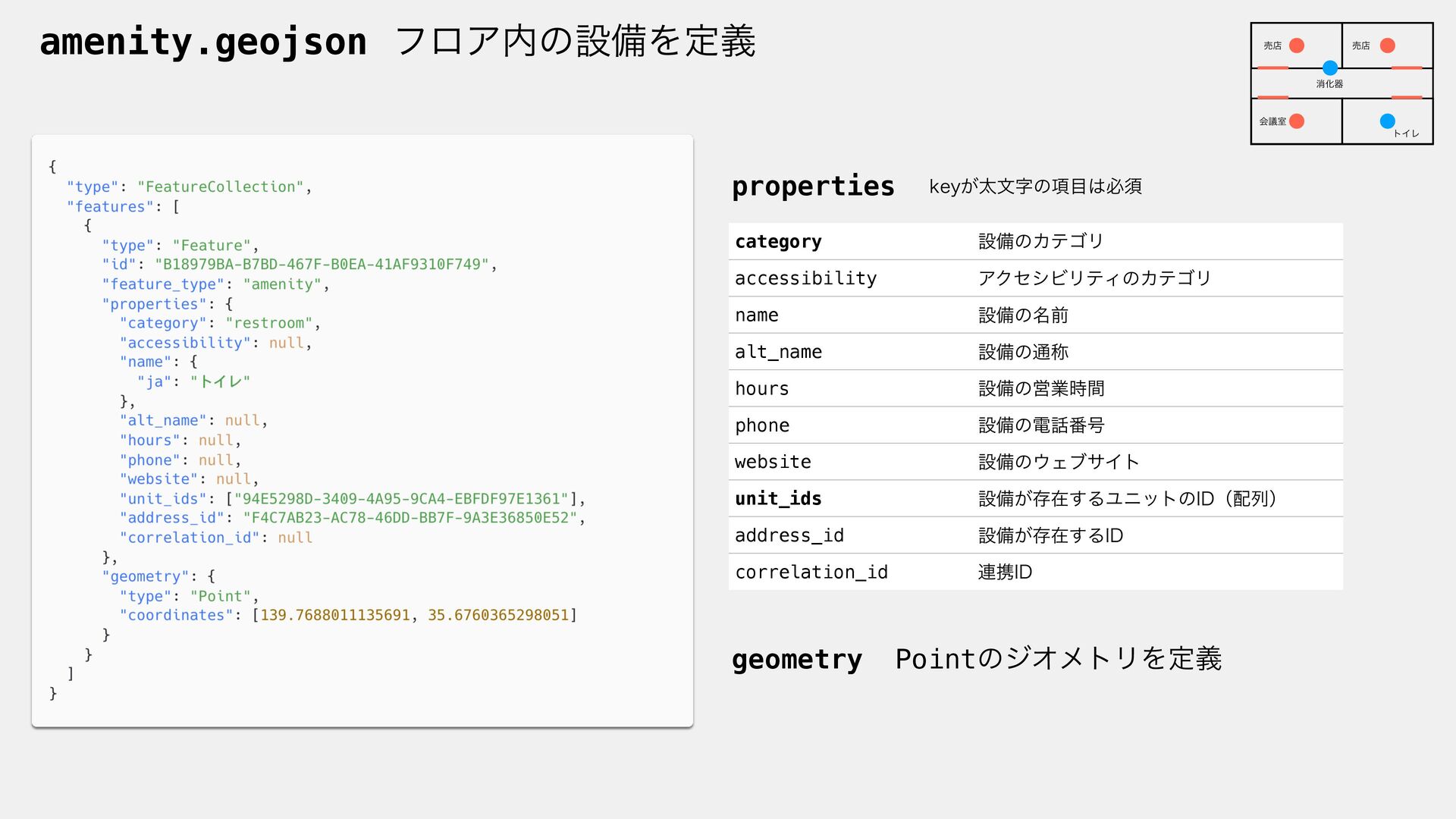The height and width of the screenshot is (819, 1456).
Task: Click the bold unit_ids key in the table
Action: pos(778,498)
